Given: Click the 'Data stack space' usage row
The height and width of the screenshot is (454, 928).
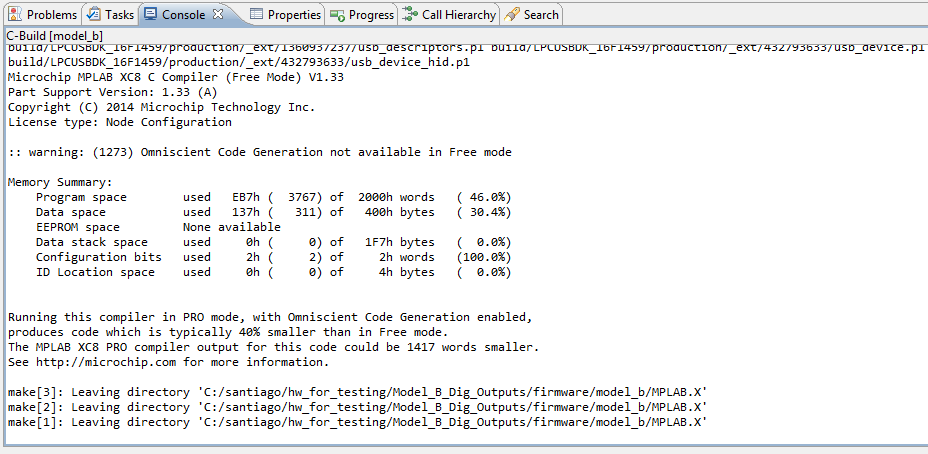Looking at the screenshot, I should 273,242.
